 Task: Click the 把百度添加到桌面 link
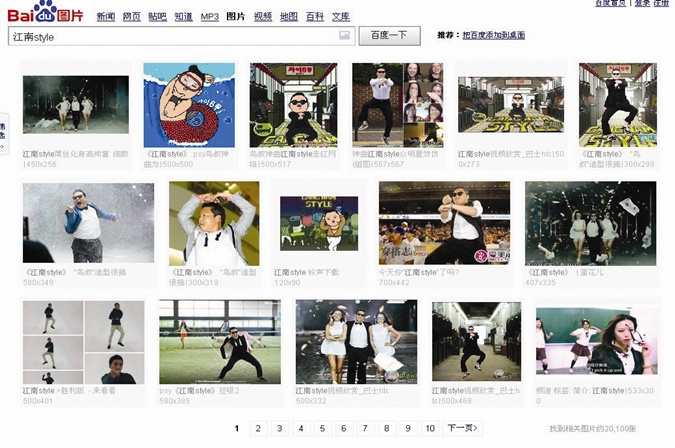pyautogui.click(x=494, y=35)
